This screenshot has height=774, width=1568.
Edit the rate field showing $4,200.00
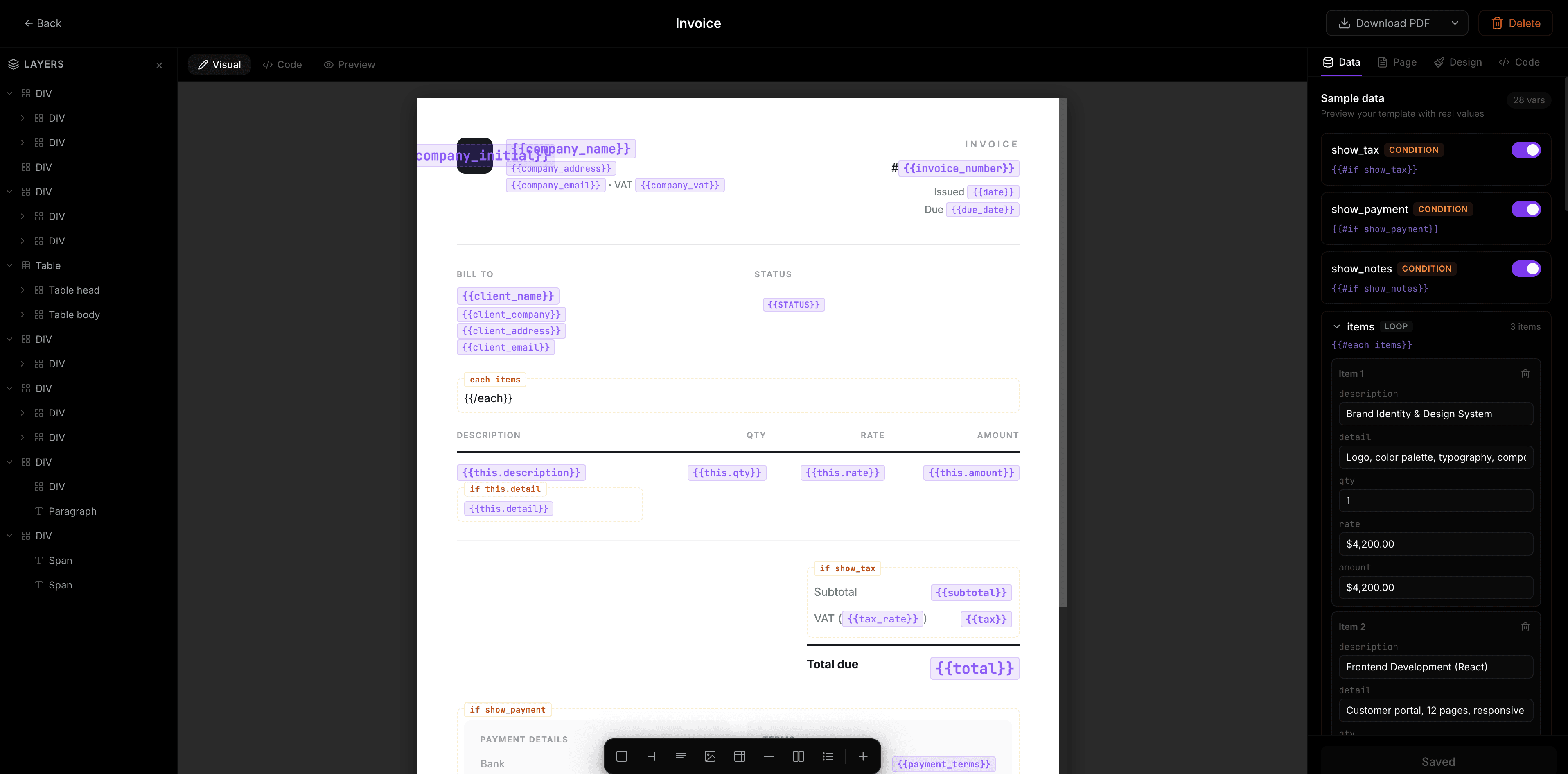pyautogui.click(x=1436, y=544)
